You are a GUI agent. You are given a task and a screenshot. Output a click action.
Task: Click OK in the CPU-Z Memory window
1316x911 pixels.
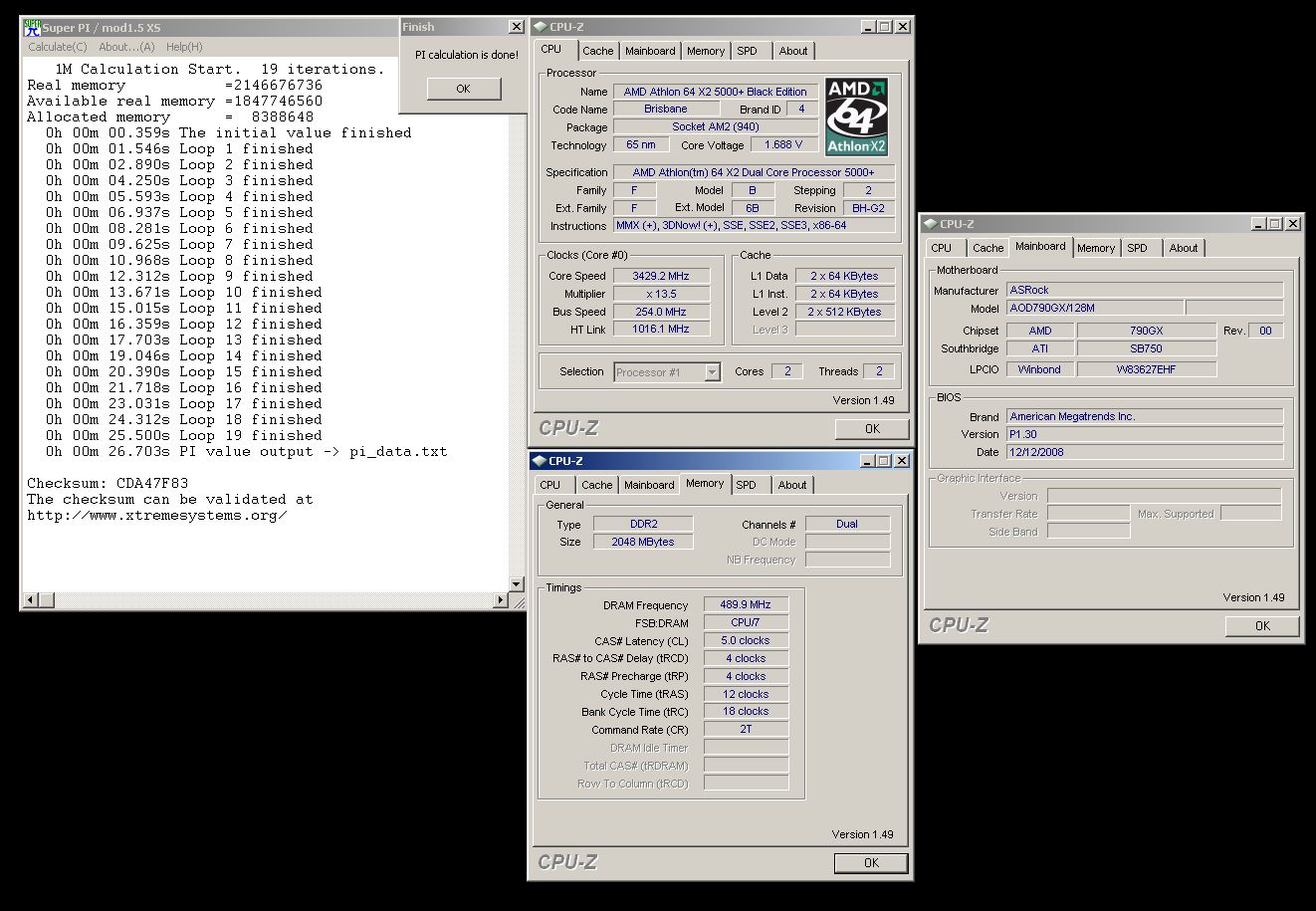(871, 863)
